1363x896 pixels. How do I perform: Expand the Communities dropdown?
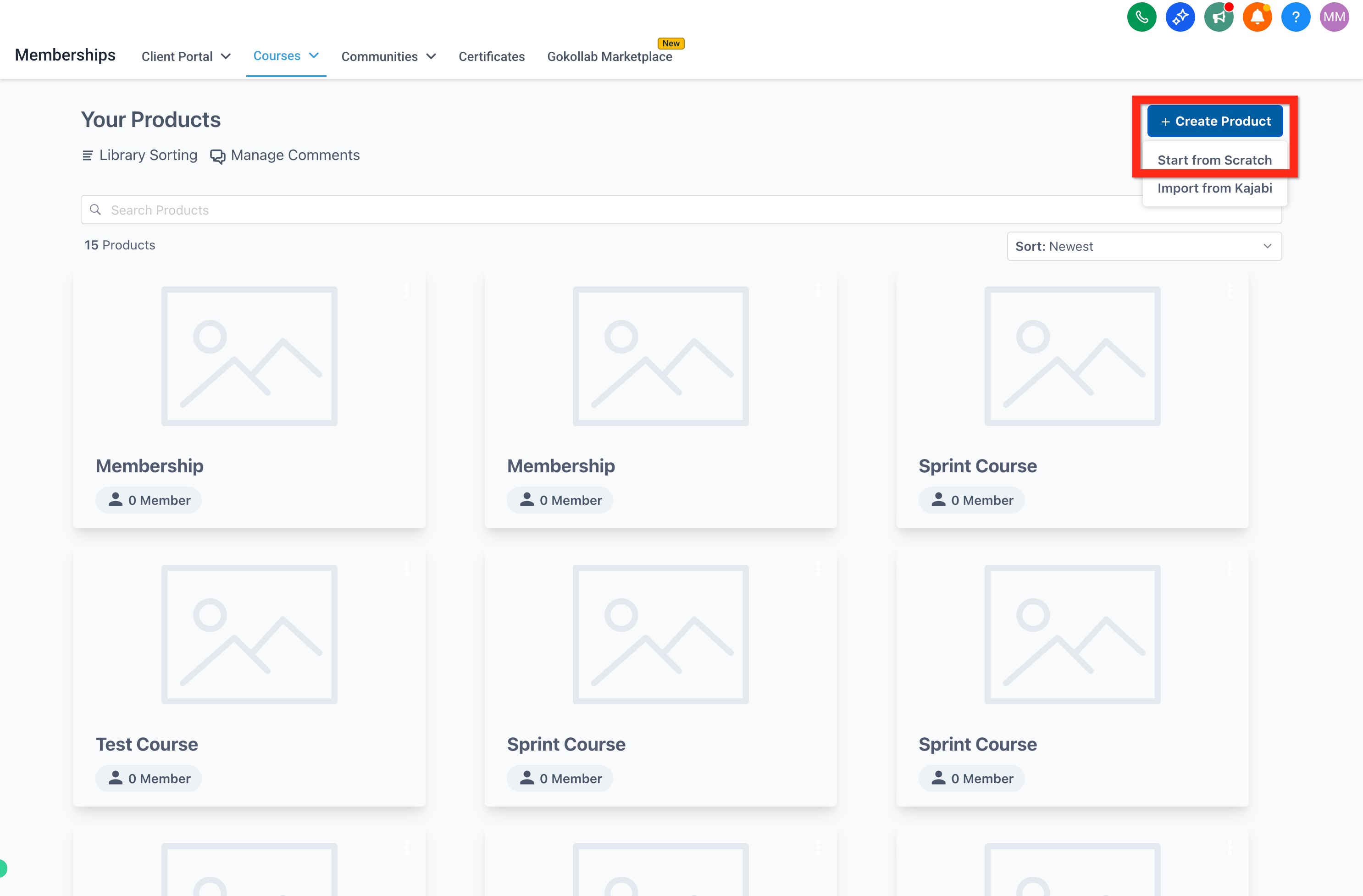388,56
